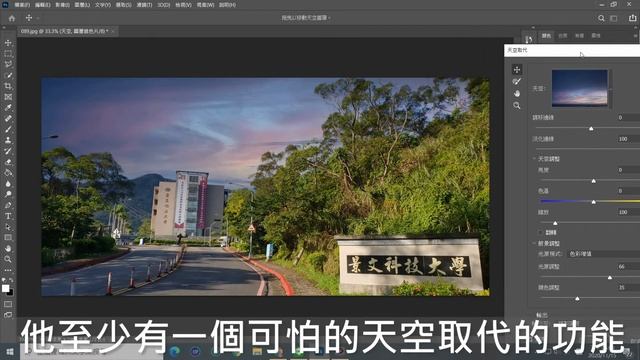
Task: Adjust the 光源調整 slider handle
Action: point(610,278)
